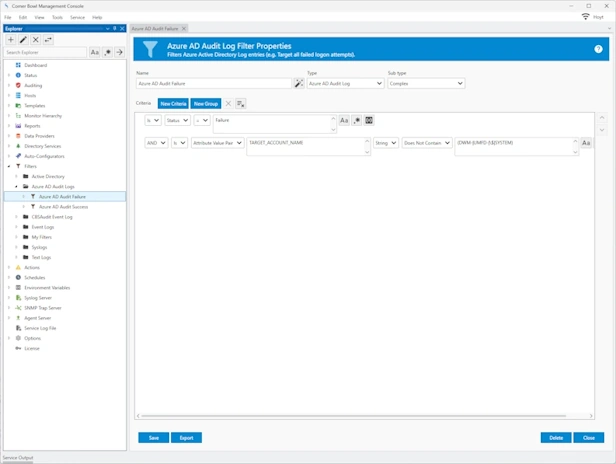Screen dimensions: 616x464
Task: Click the help question mark icon
Action: click(x=598, y=49)
